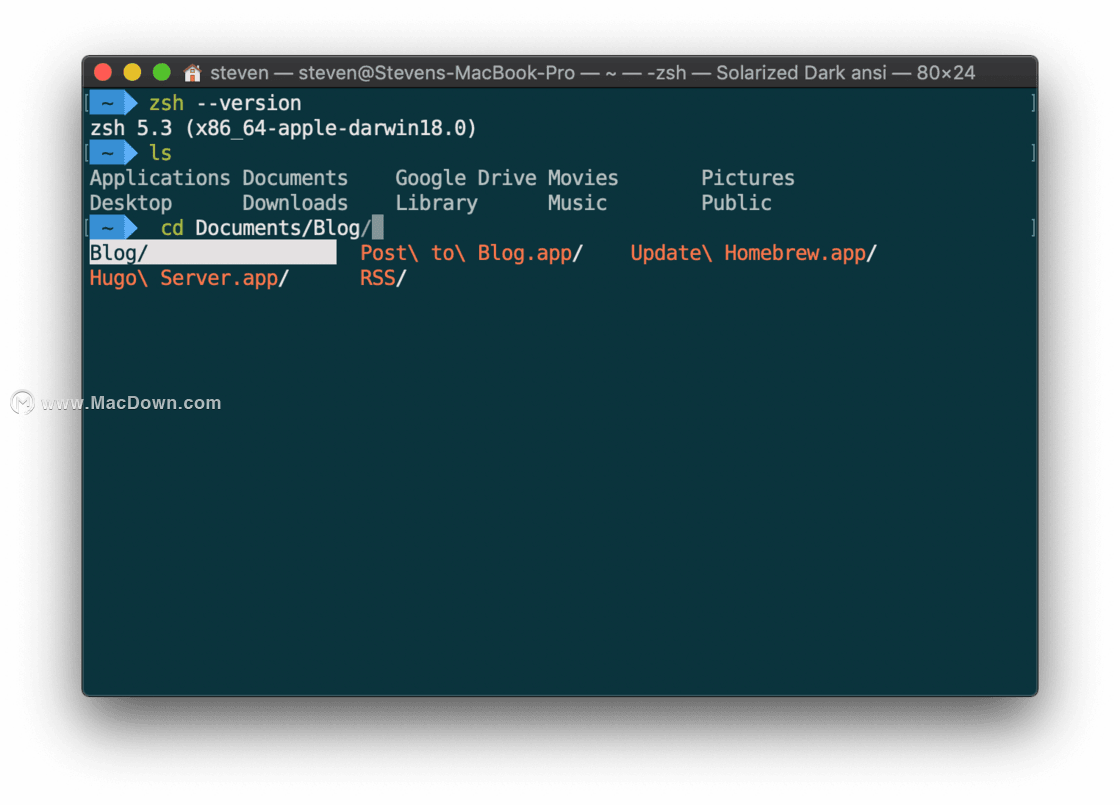1120x805 pixels.
Task: Select the 'RSS/' completion entry
Action: [383, 278]
